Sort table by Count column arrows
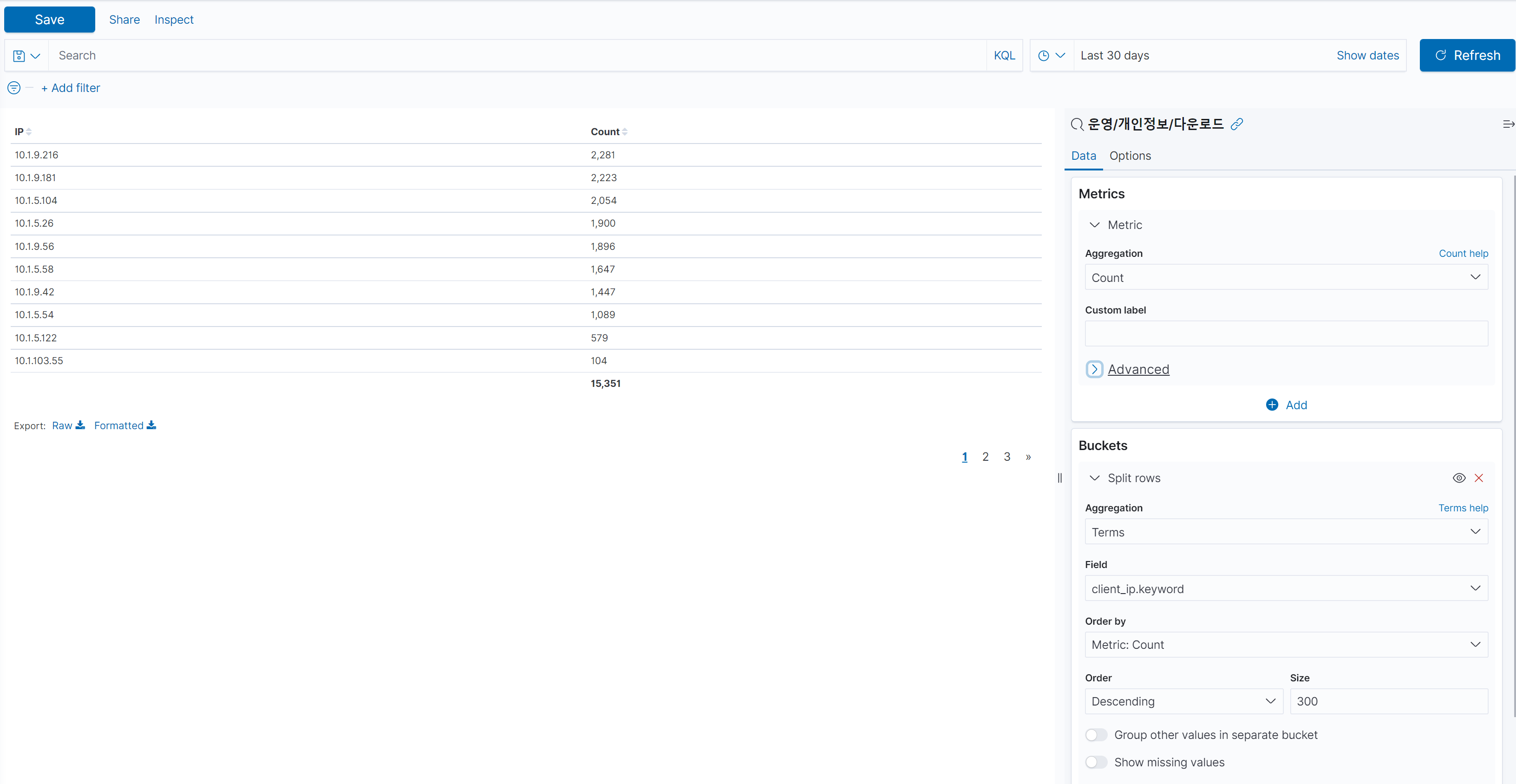 (x=624, y=132)
